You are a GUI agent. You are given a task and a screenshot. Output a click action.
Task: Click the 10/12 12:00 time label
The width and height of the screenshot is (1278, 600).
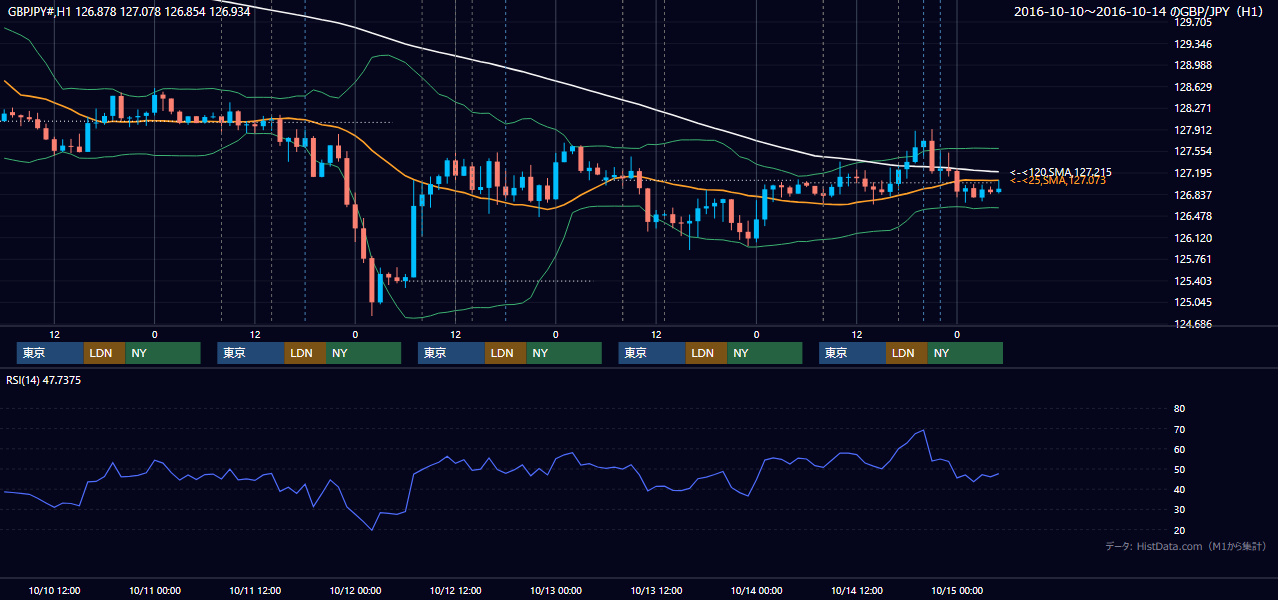coord(455,590)
